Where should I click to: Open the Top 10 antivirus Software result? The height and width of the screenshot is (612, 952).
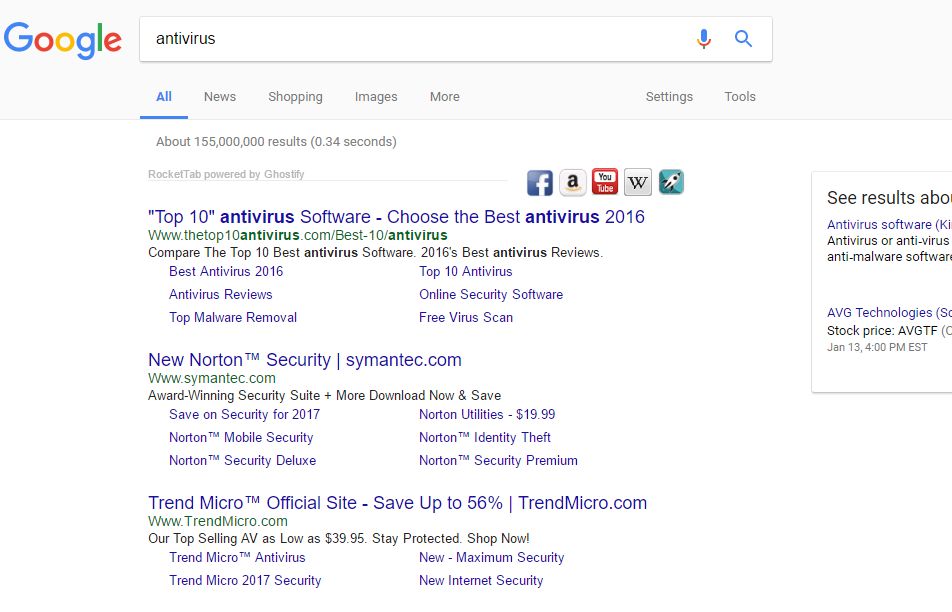tap(396, 217)
